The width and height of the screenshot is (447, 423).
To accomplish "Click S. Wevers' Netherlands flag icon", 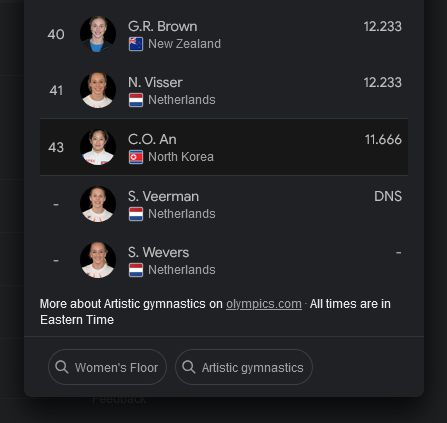I will click(x=136, y=270).
